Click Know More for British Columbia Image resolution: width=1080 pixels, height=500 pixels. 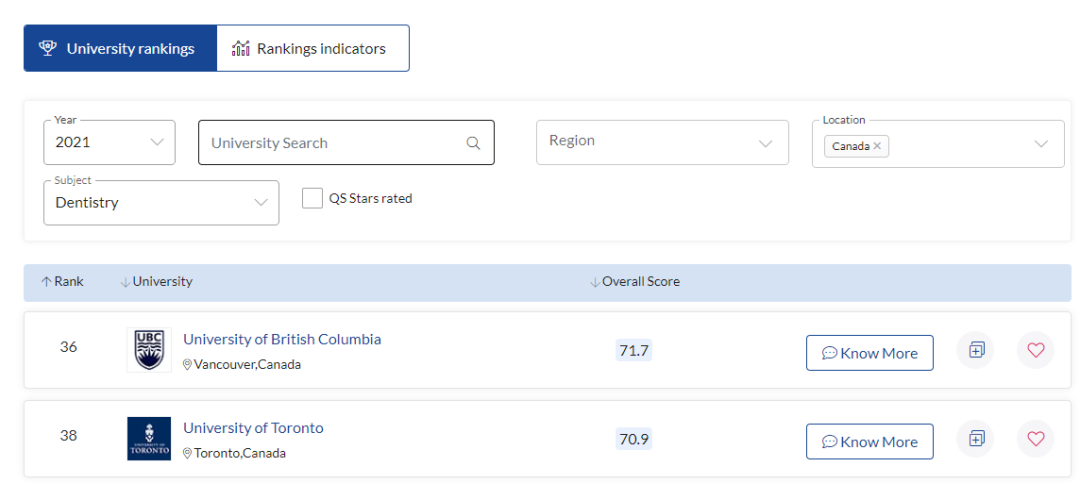[x=869, y=353]
